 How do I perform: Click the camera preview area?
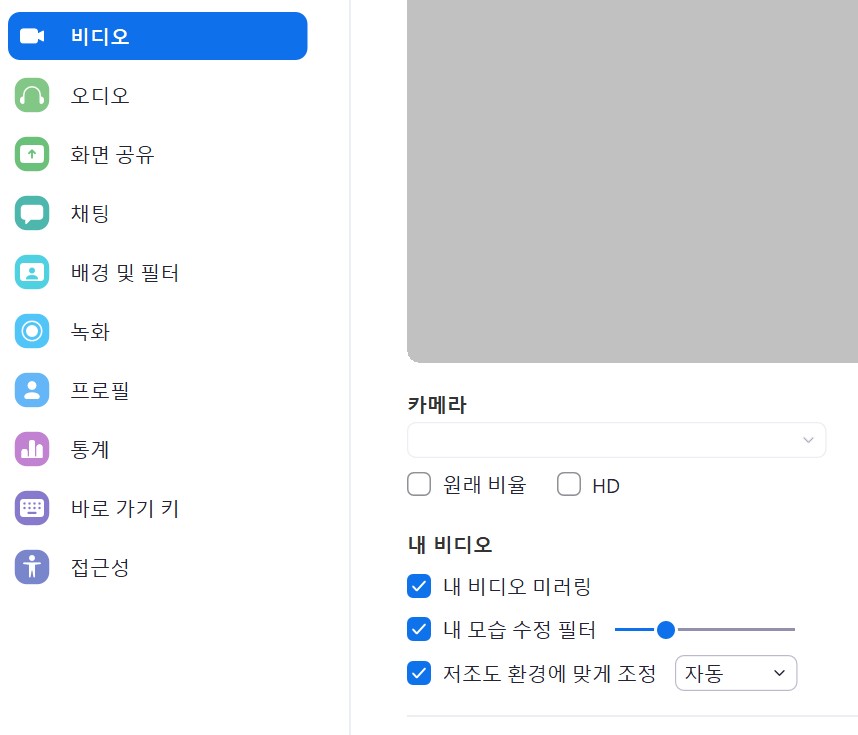630,180
